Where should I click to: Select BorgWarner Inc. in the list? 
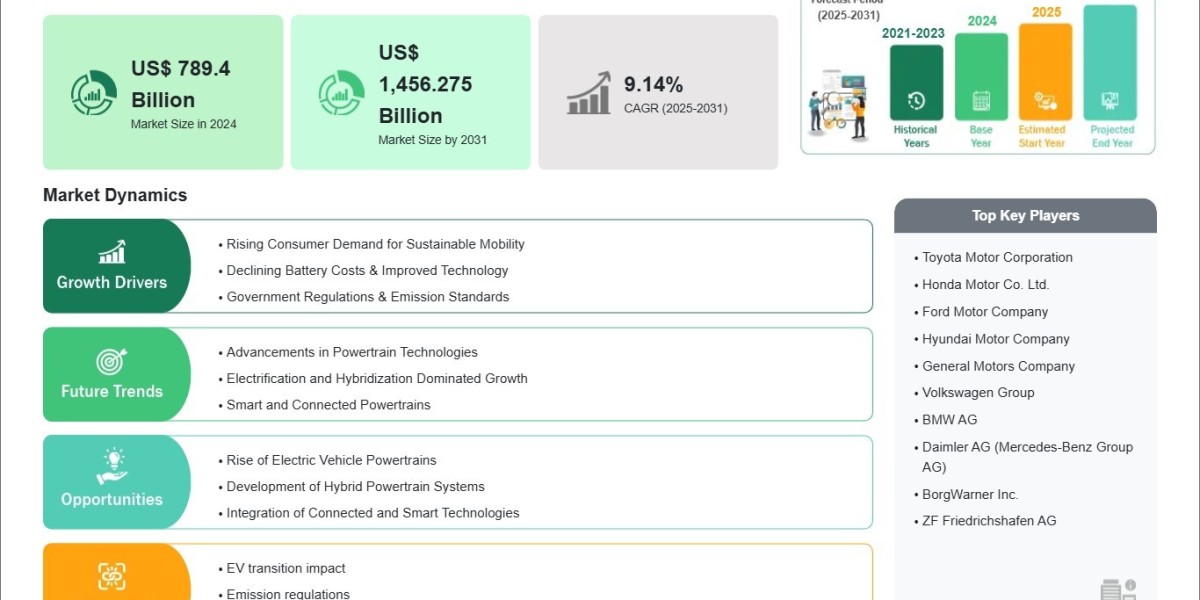pyautogui.click(x=970, y=494)
